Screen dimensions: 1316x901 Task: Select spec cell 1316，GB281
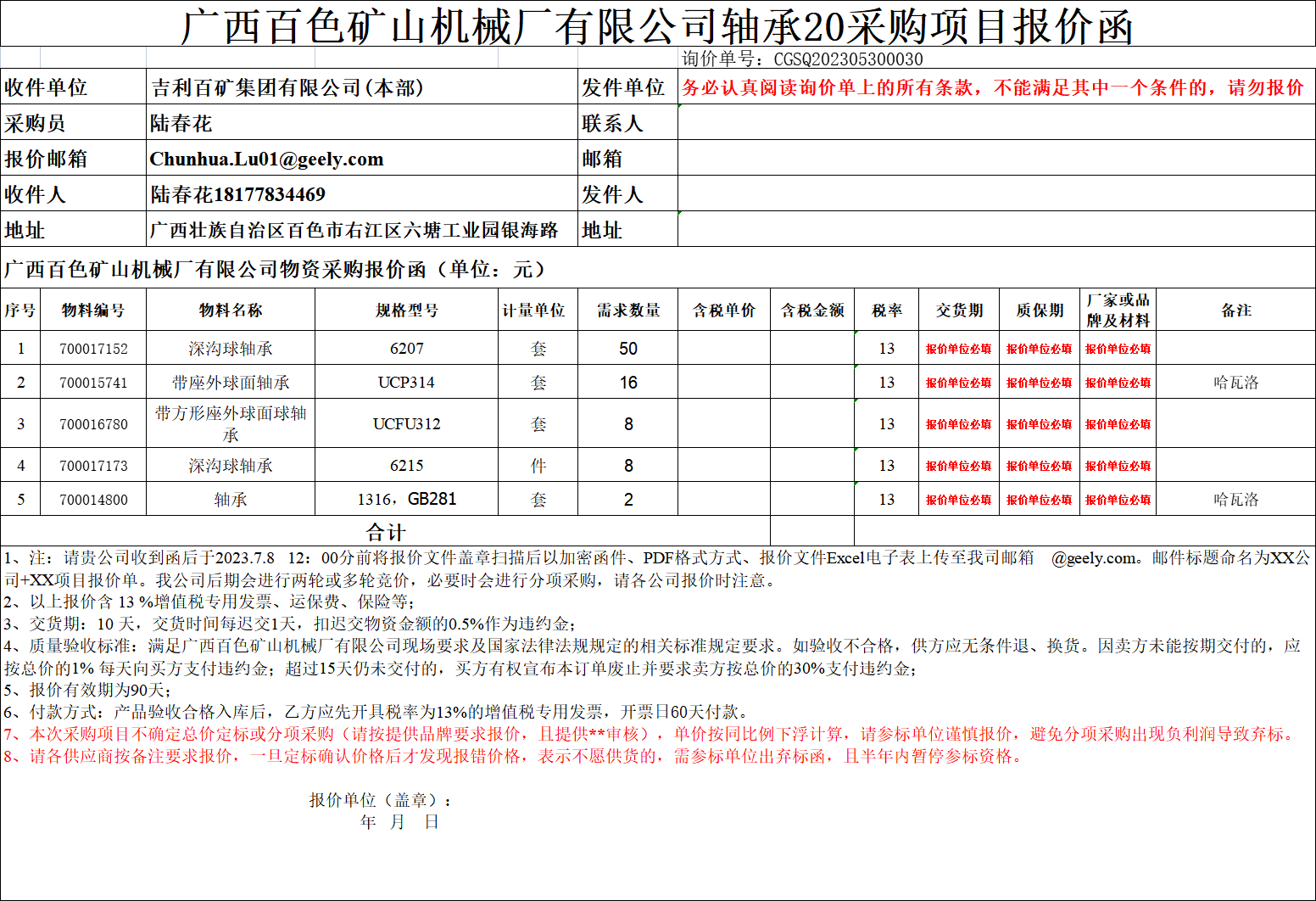coord(407,500)
